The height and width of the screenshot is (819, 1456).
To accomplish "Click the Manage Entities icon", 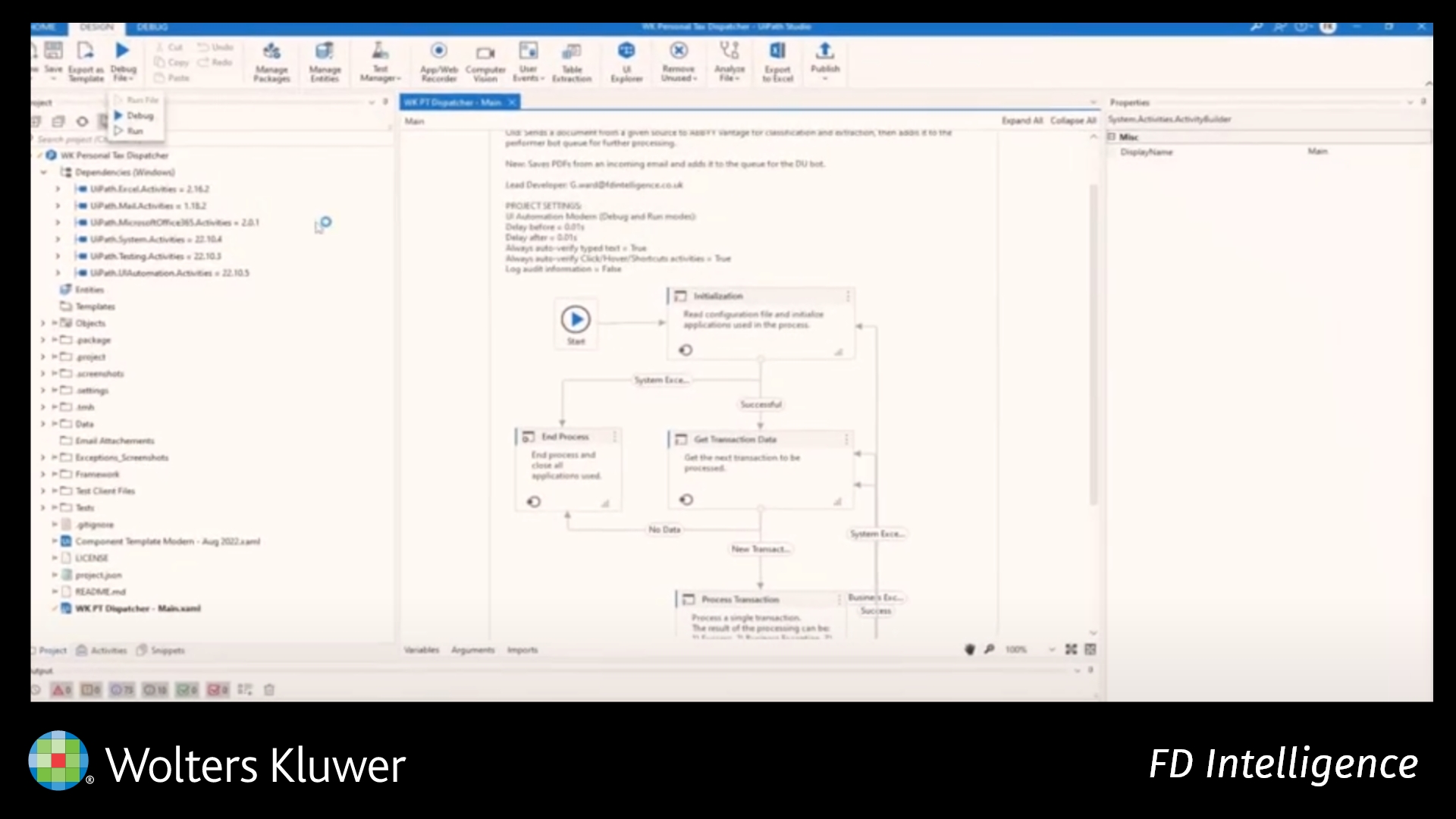I will [x=325, y=61].
